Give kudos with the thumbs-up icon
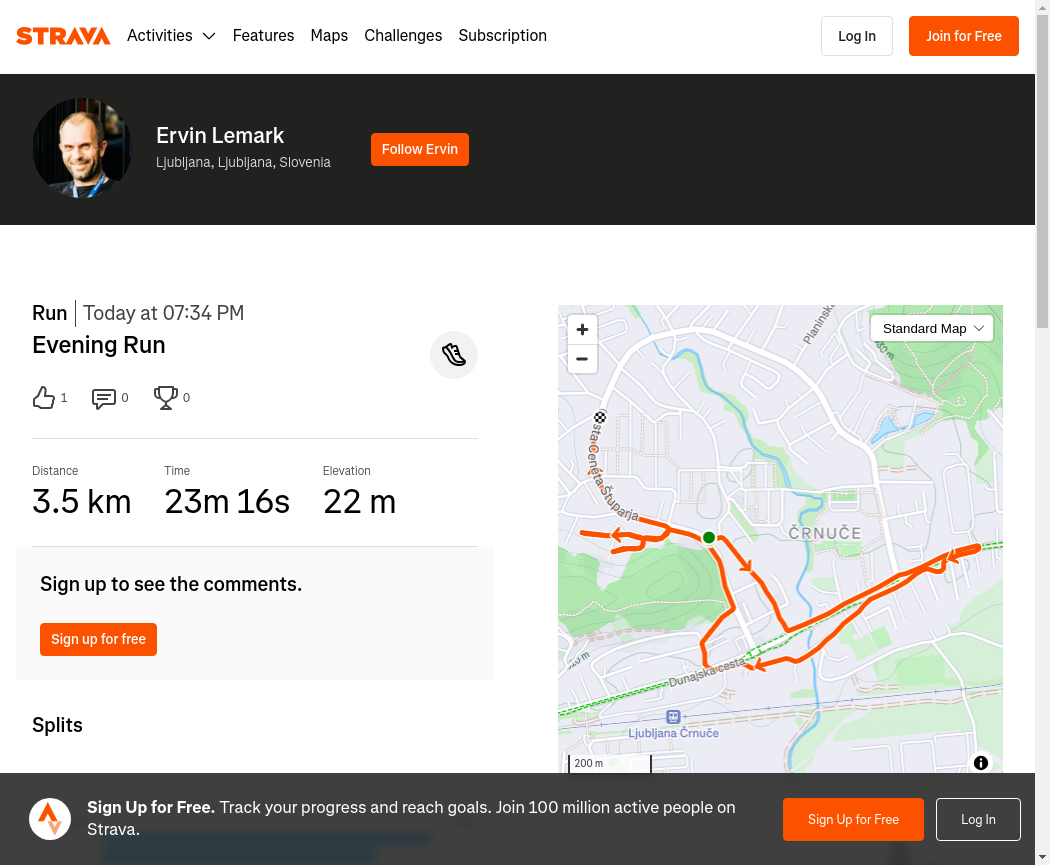 point(44,398)
